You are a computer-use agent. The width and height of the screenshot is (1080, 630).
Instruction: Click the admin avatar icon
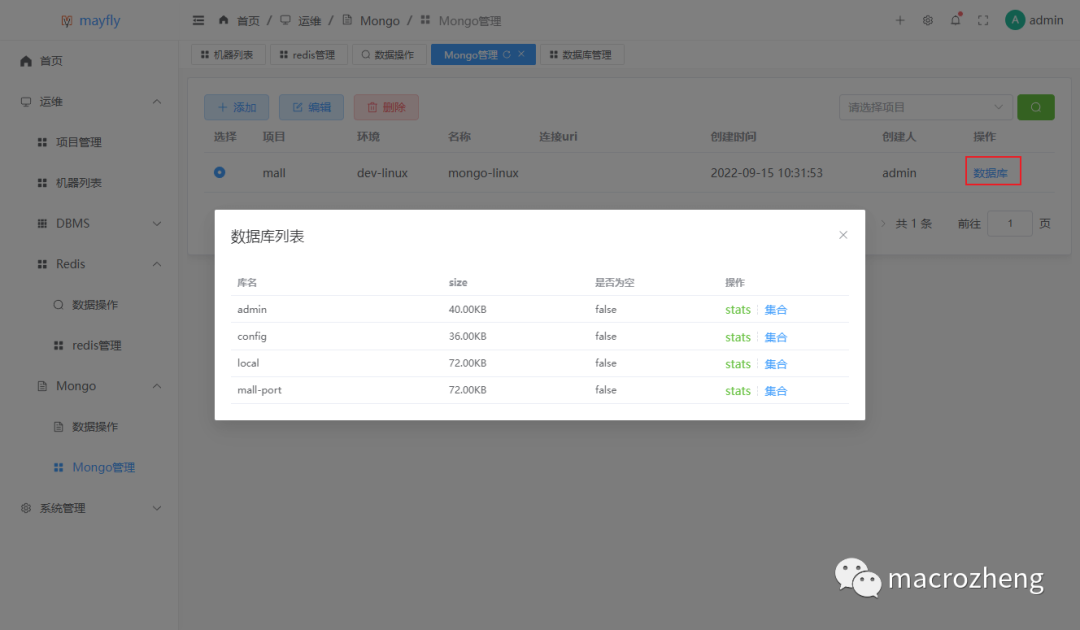(x=1013, y=19)
